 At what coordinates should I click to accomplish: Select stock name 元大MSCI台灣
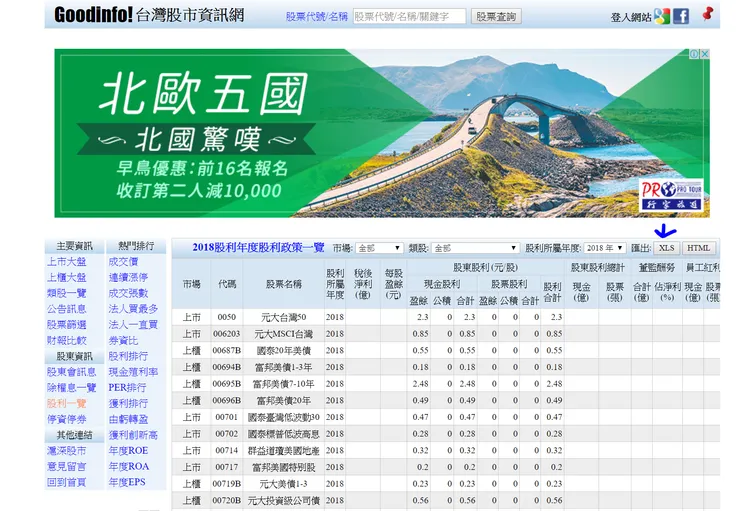click(284, 334)
